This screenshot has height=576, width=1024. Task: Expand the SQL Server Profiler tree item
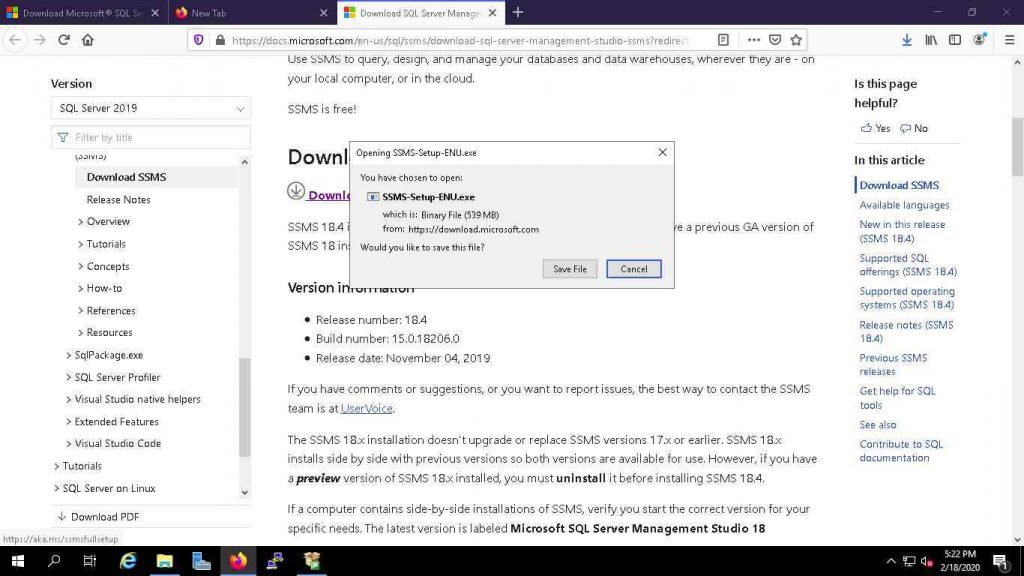[117, 377]
